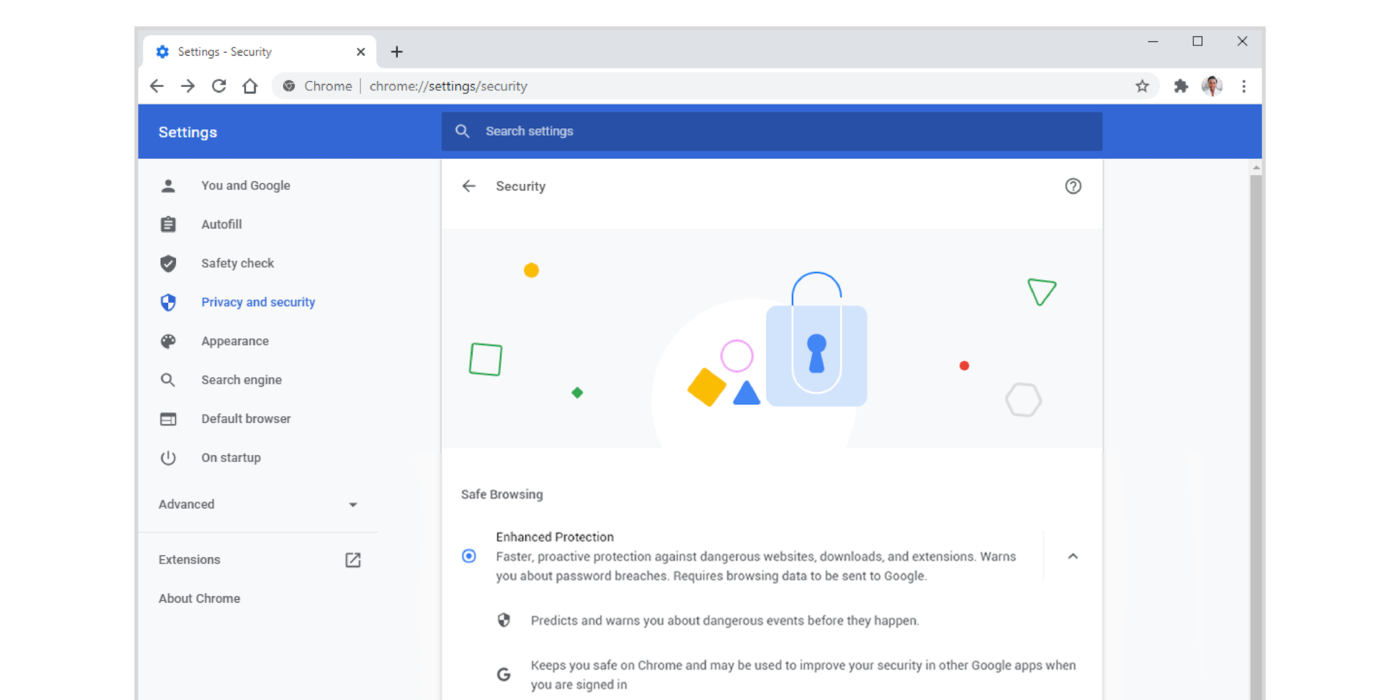The width and height of the screenshot is (1400, 700).
Task: Click the Appearance palette icon
Action: (x=168, y=340)
